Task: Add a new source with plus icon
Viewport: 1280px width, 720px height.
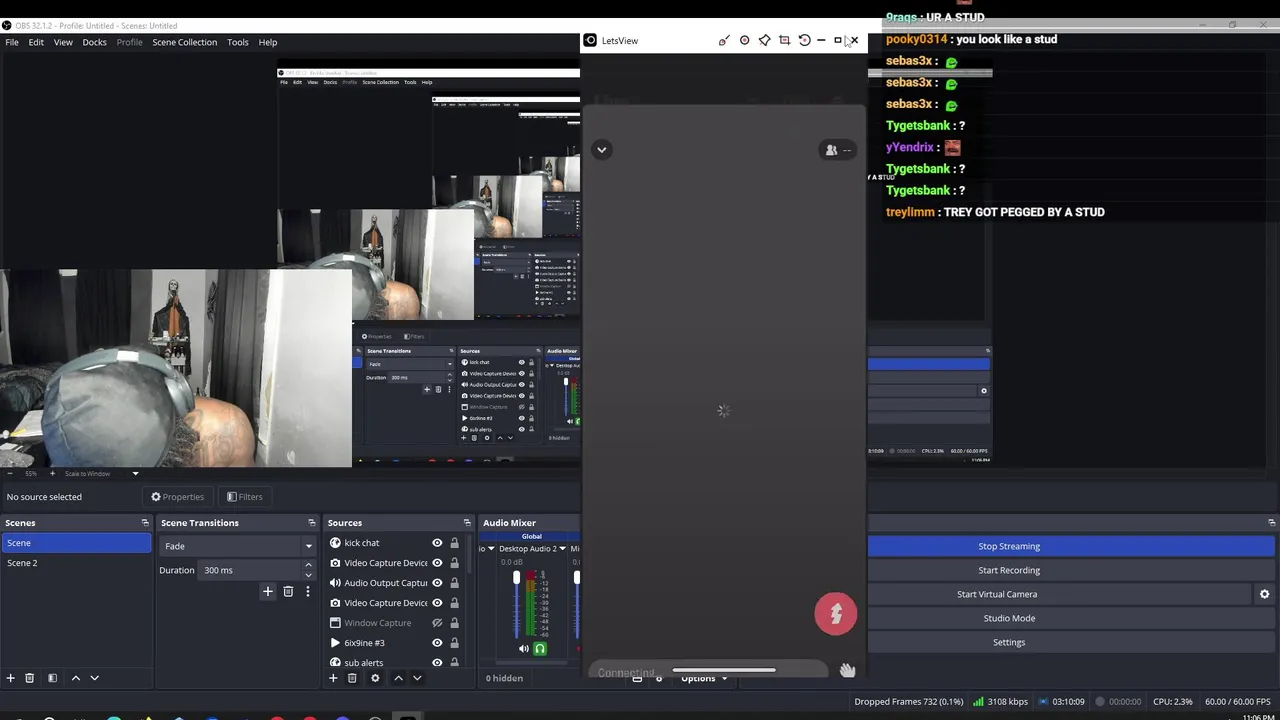Action: tap(333, 678)
